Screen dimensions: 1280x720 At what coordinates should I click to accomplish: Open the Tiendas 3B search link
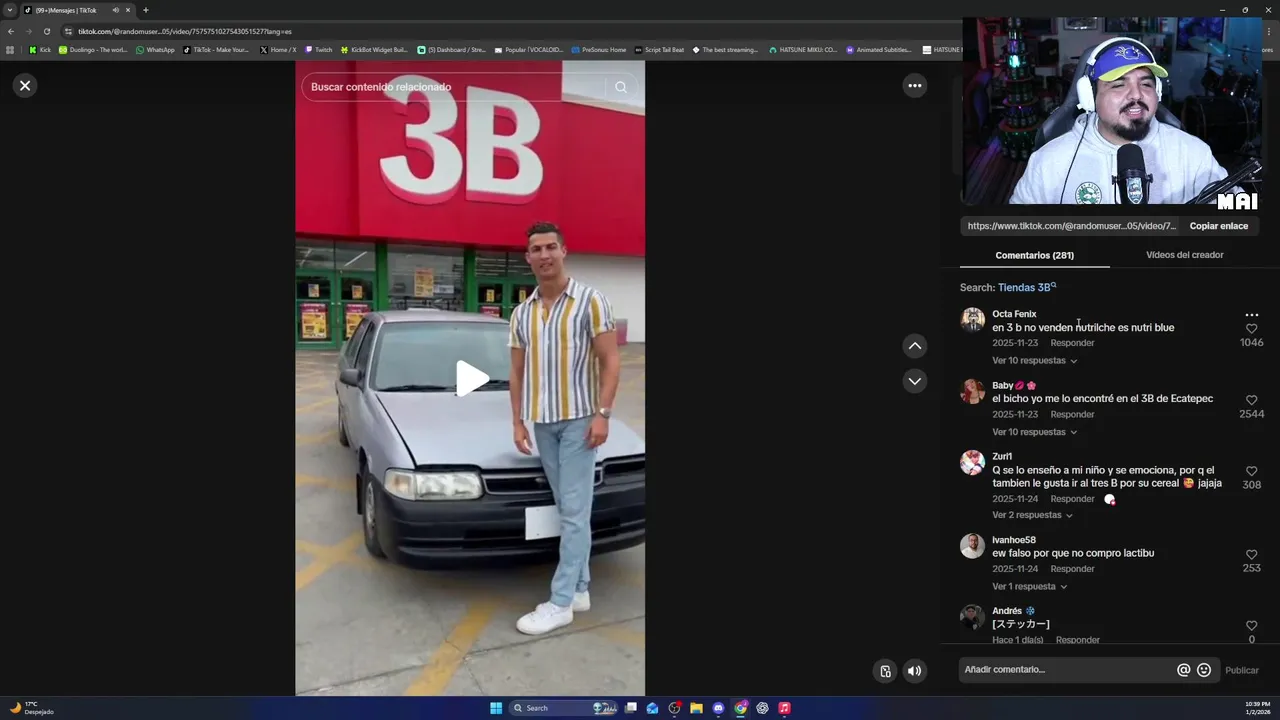[x=1026, y=288]
